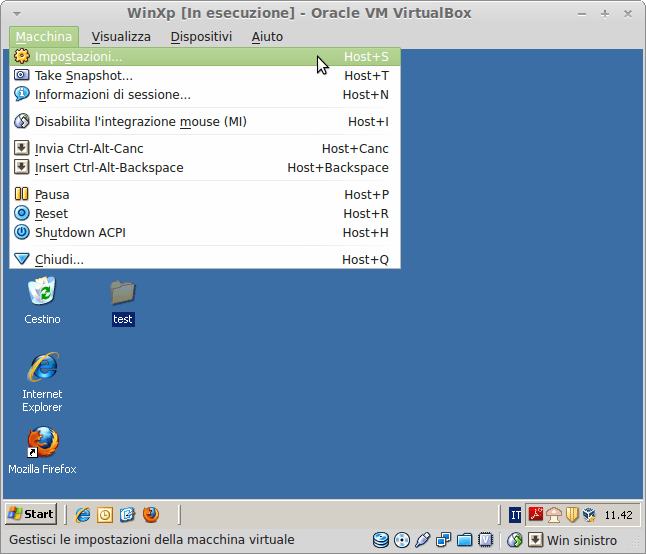Screen dimensions: 646x554
Task: Choose Shutdown ACPI entry
Action: 205,233
